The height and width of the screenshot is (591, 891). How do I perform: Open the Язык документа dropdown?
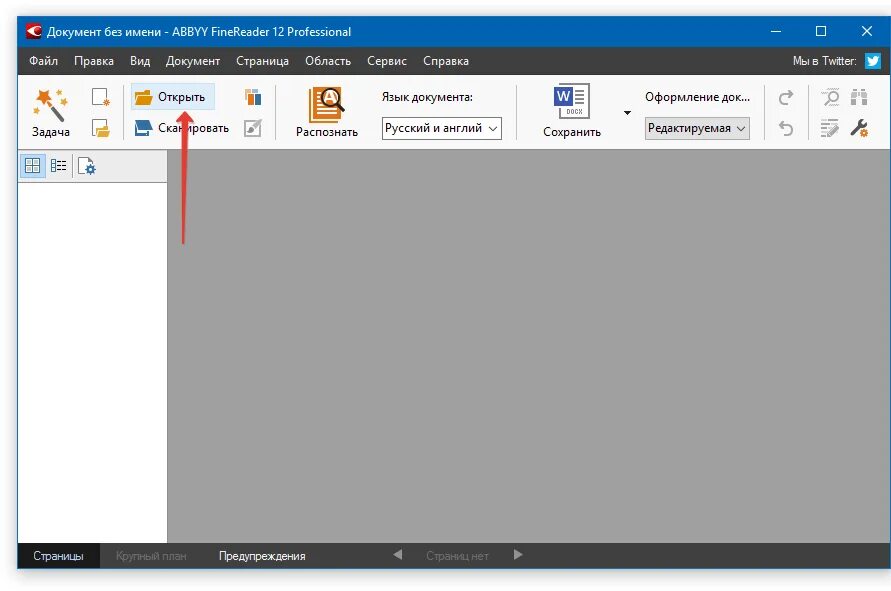pos(442,128)
